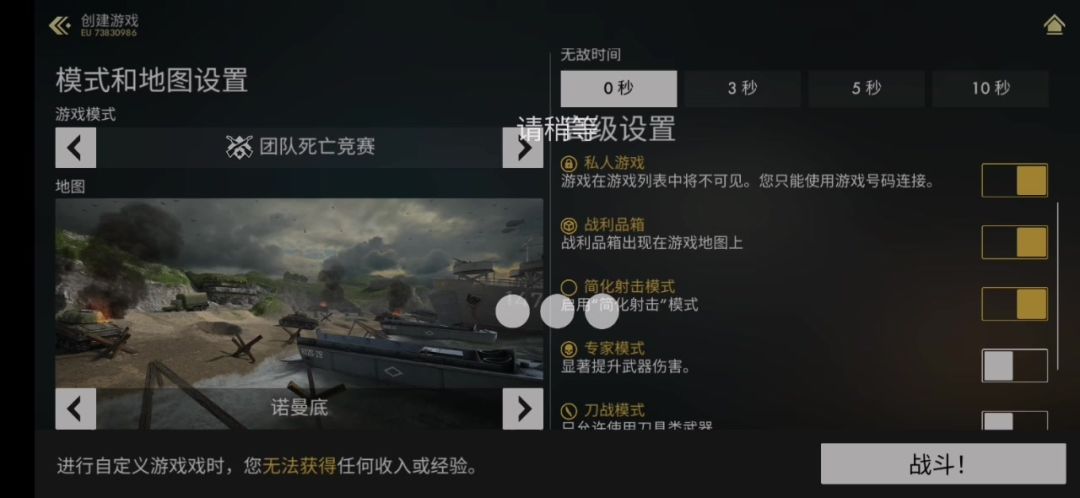The width and height of the screenshot is (1080, 498).
Task: Open the home screen icon
Action: [1054, 25]
